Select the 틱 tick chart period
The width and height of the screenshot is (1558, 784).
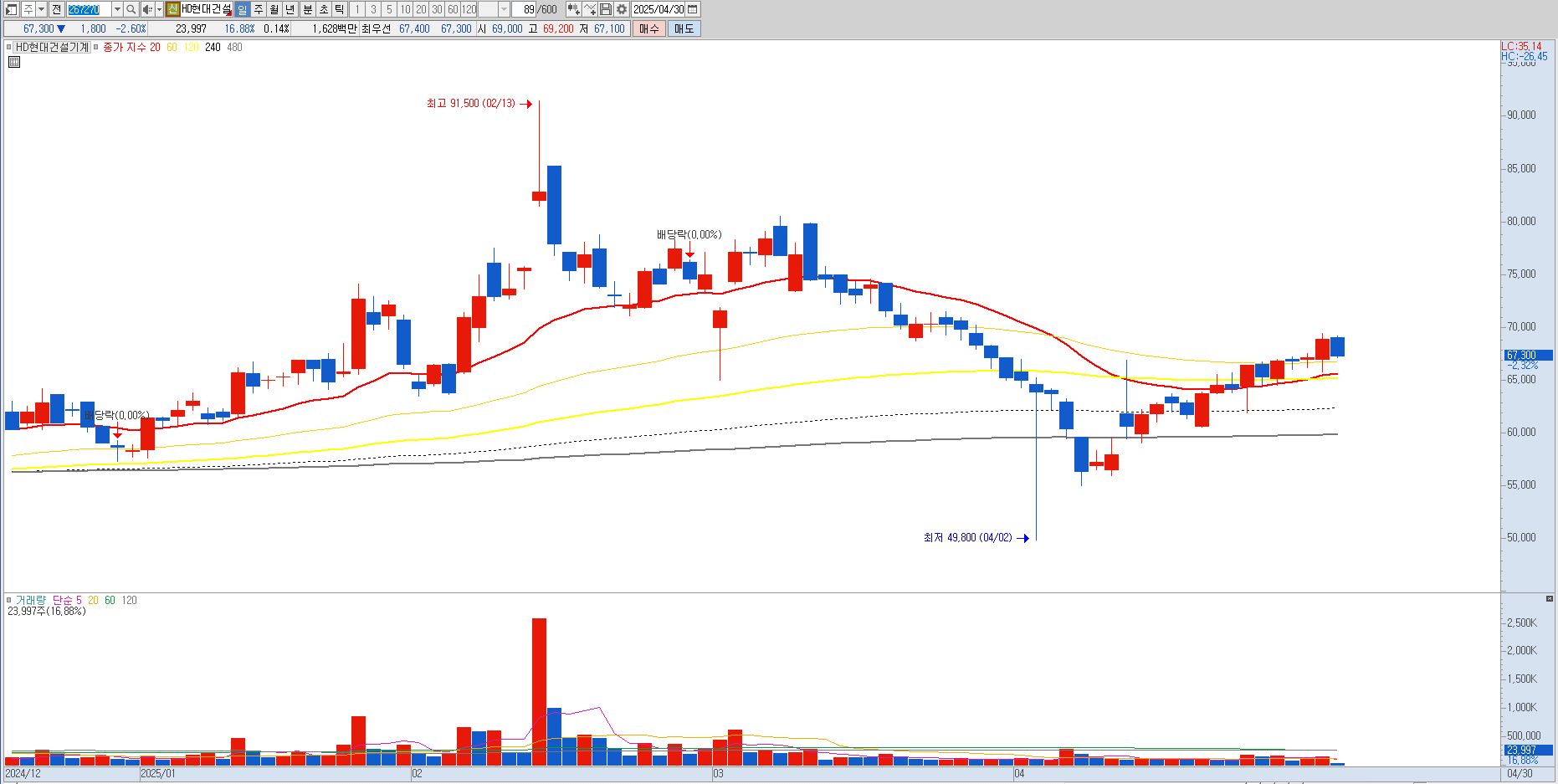click(340, 9)
